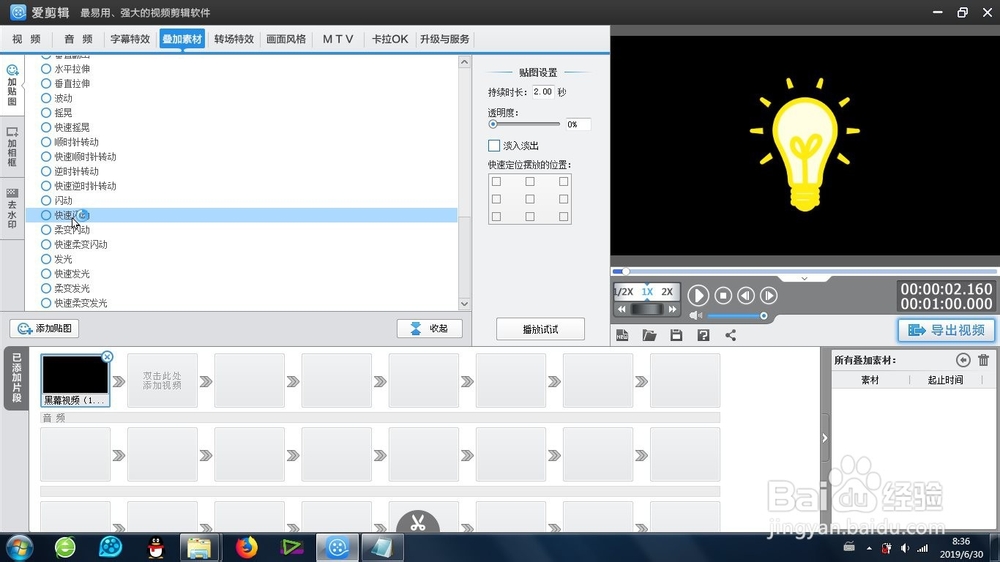
Task: Click the effect list scroll-up arrow
Action: 464,62
